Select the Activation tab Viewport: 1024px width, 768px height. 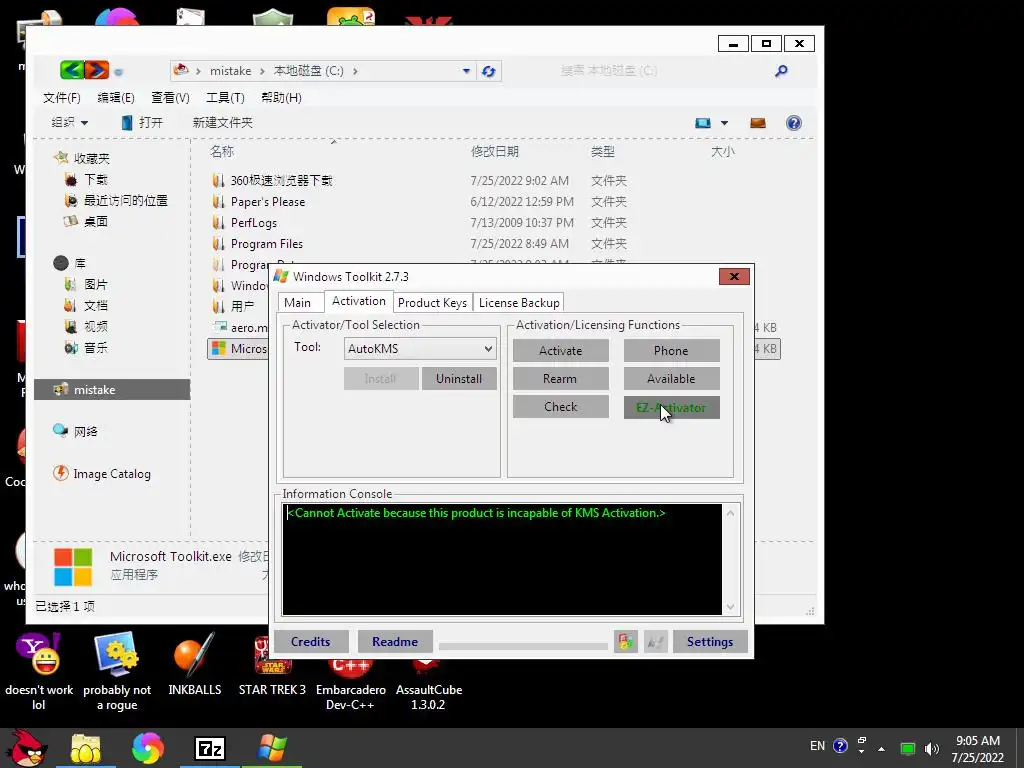[359, 301]
